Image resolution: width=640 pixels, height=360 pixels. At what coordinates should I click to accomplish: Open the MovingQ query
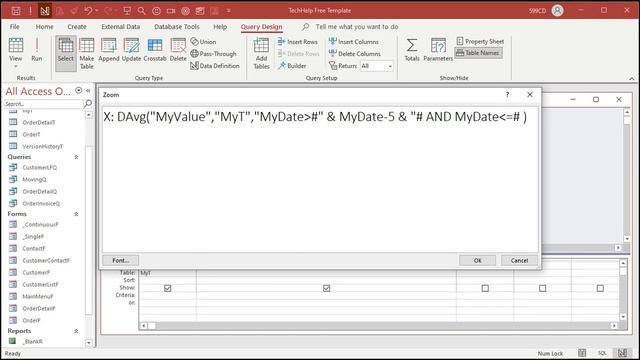(34, 180)
